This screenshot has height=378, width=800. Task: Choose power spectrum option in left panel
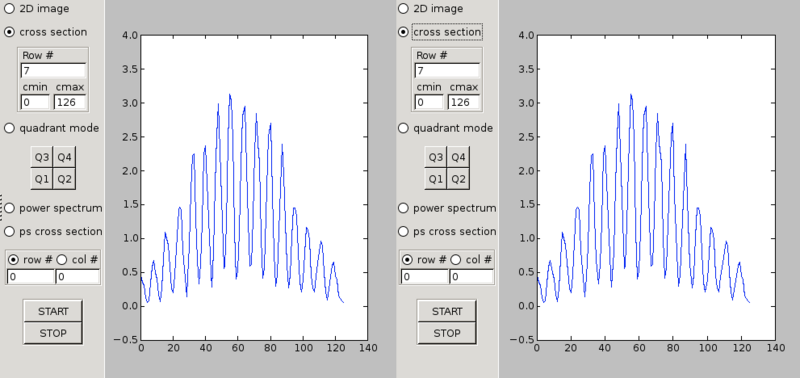coord(10,208)
